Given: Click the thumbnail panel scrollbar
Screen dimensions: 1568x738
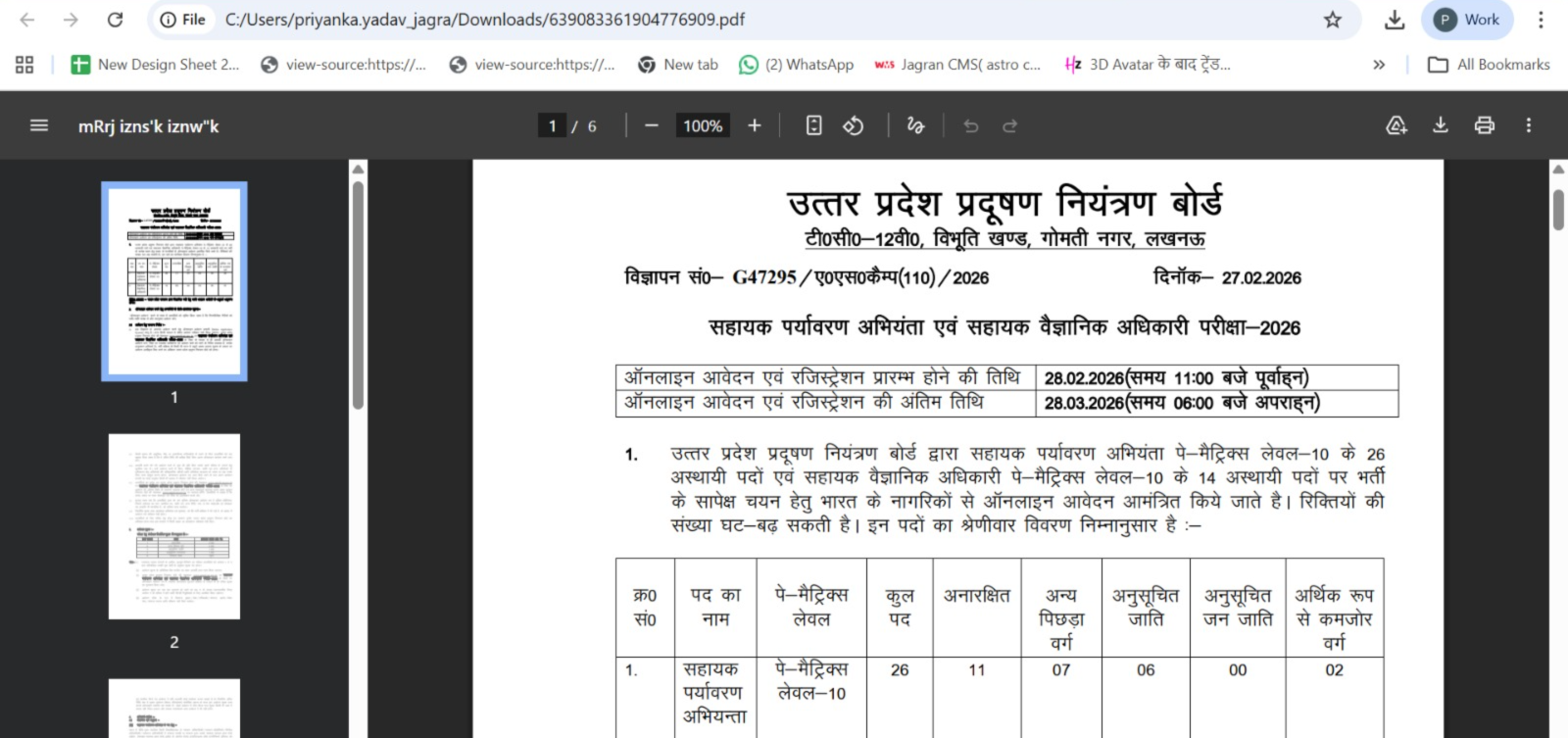Looking at the screenshot, I should tap(359, 294).
